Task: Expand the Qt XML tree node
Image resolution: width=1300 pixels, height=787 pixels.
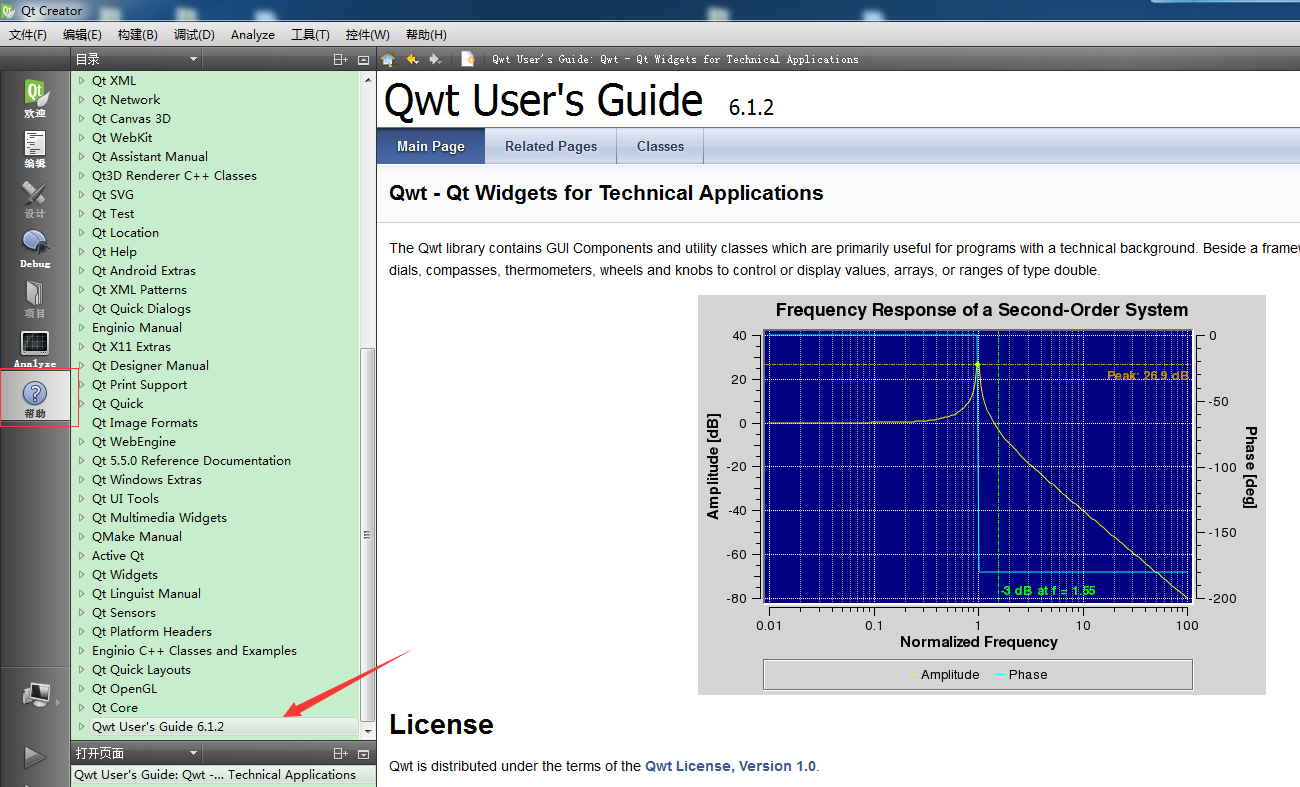Action: pyautogui.click(x=82, y=81)
